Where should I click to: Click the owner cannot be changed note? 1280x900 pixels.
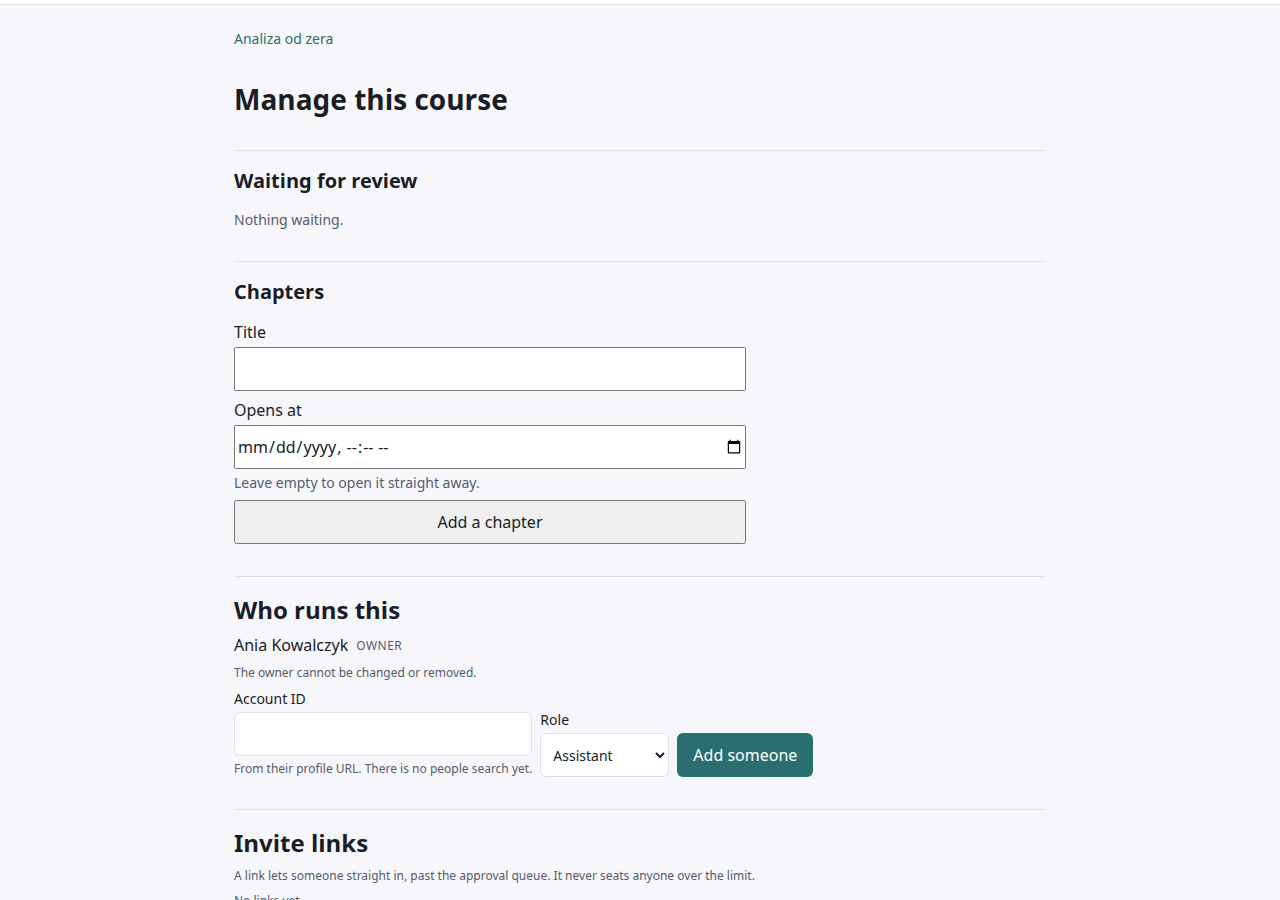[x=355, y=673]
